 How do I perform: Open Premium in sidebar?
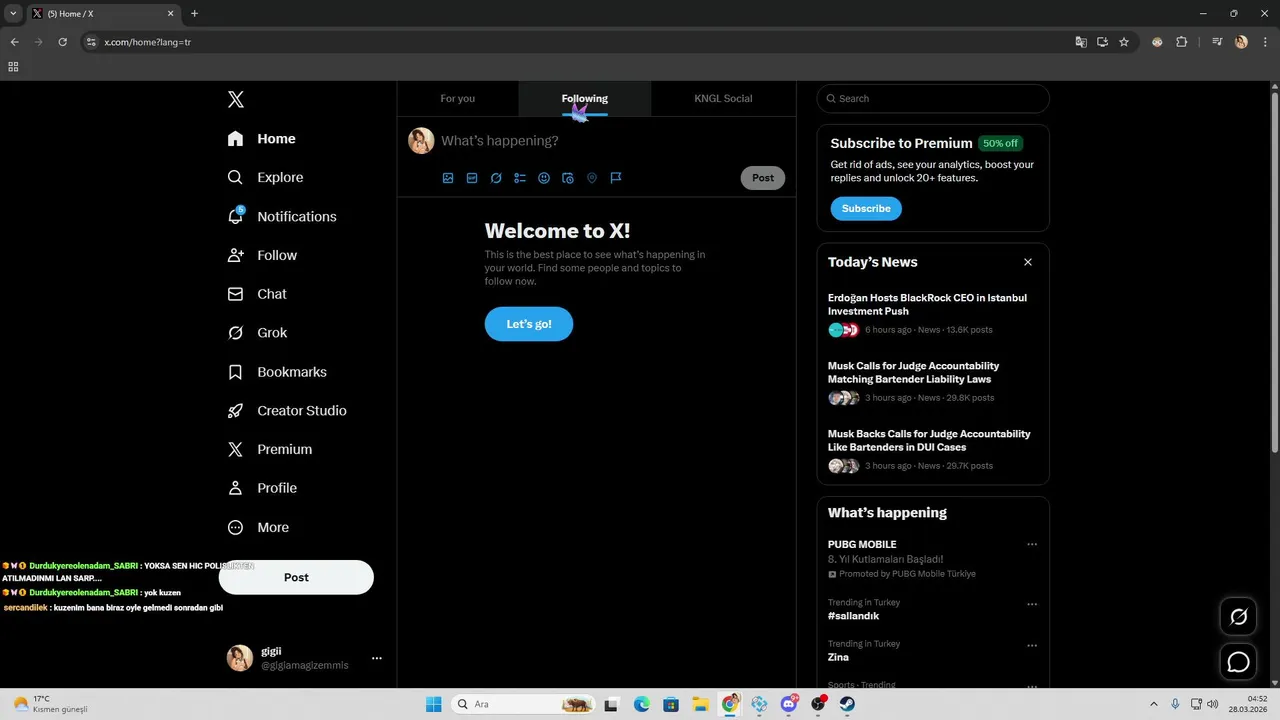point(270,449)
